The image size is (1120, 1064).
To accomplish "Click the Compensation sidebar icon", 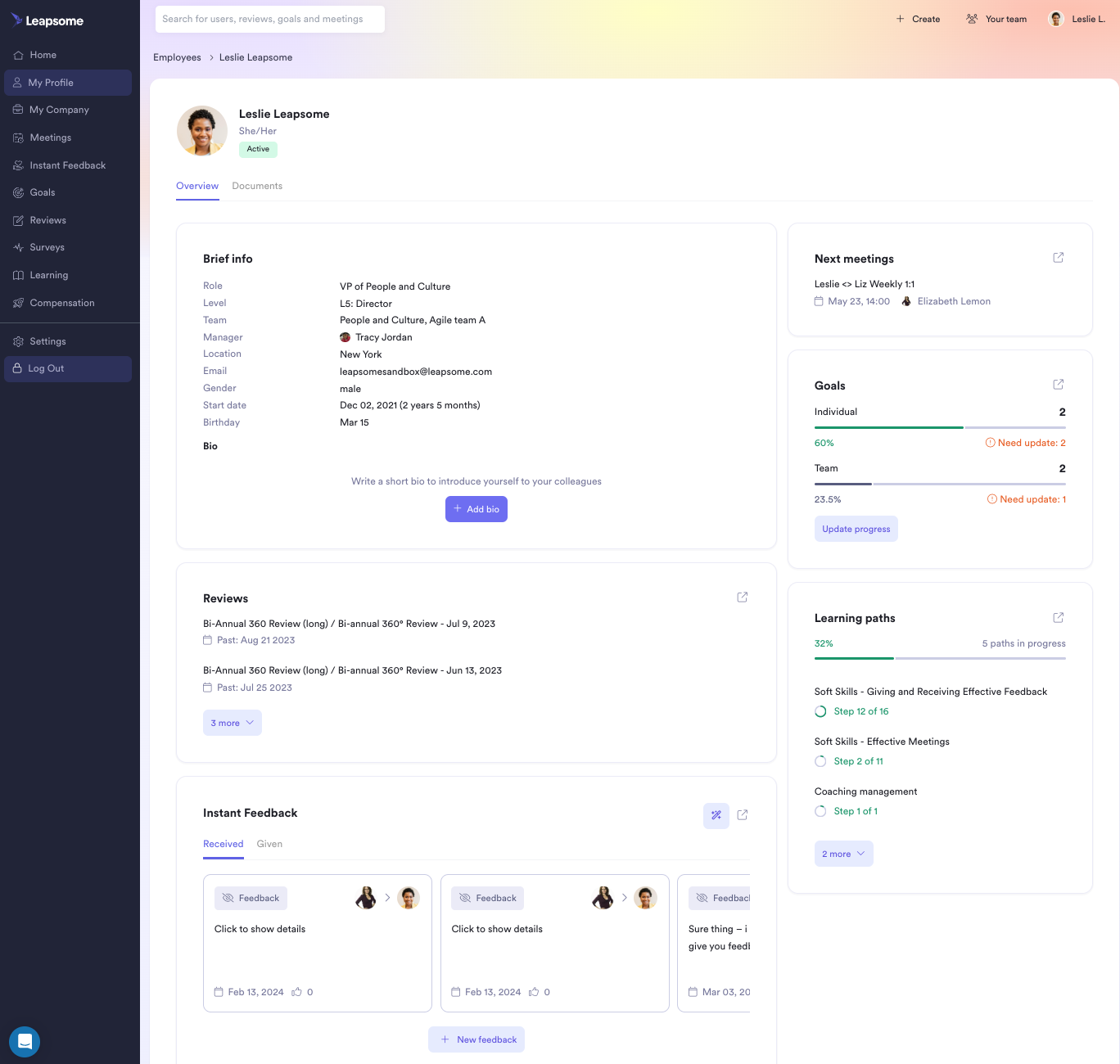I will click(x=18, y=303).
